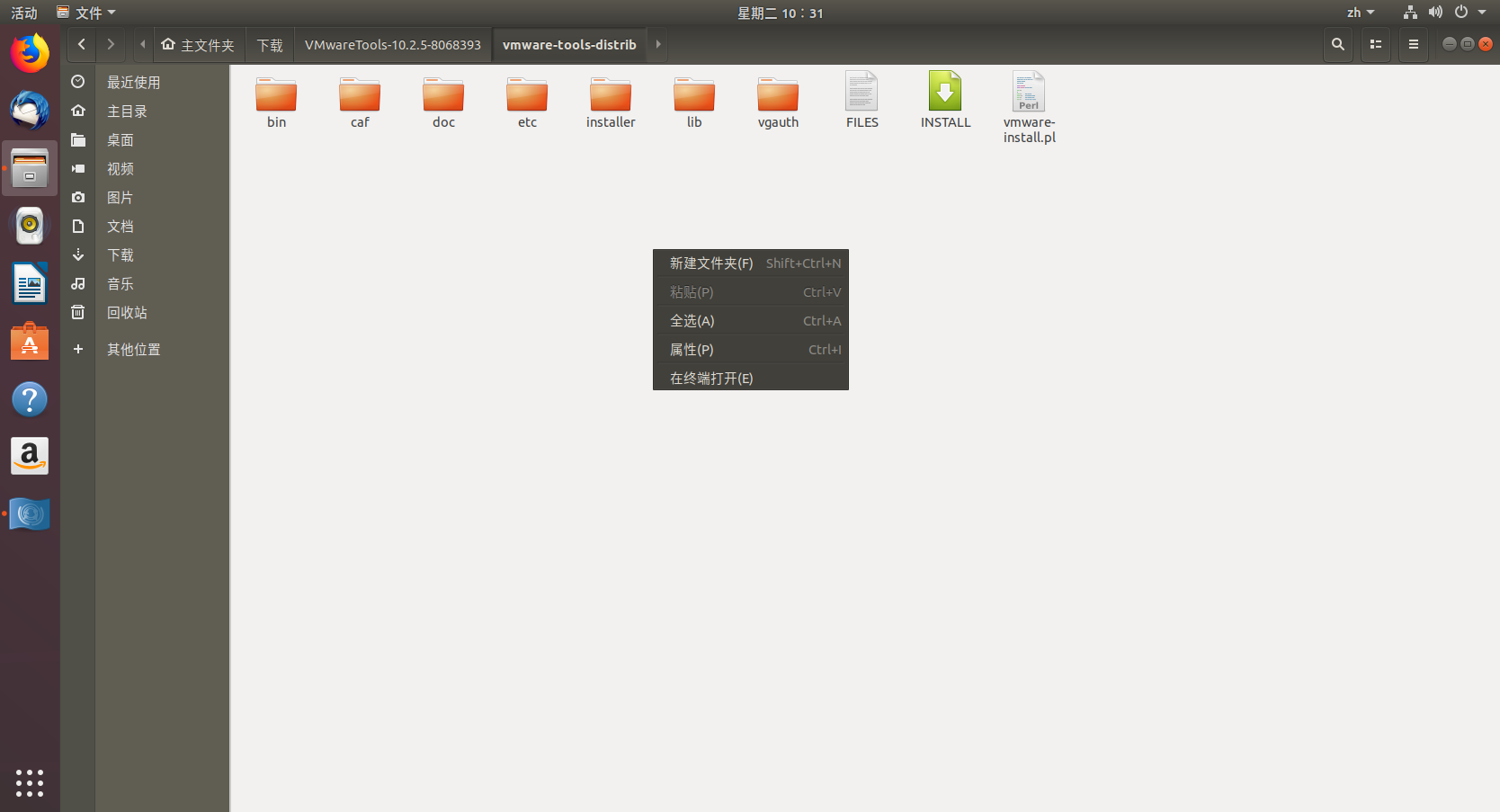This screenshot has height=812, width=1500.
Task: Open the hamburger view options menu
Action: (x=1414, y=44)
